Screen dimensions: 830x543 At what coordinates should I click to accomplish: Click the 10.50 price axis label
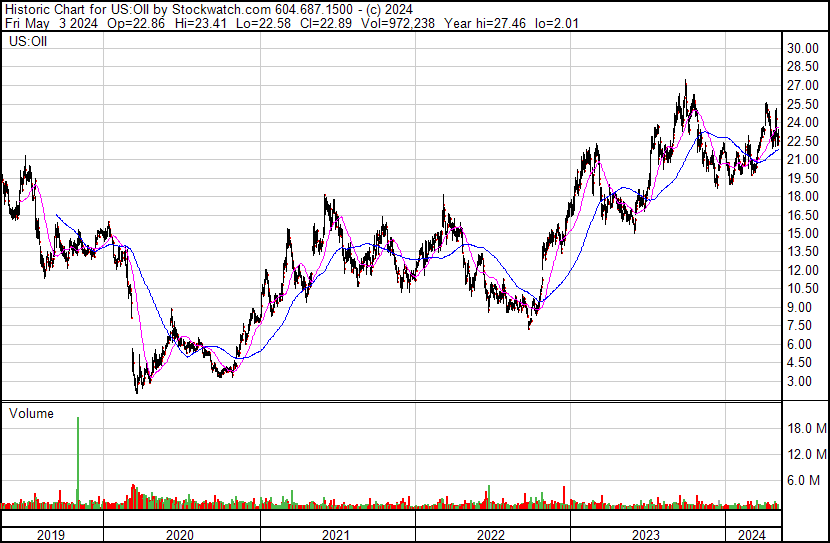tap(803, 288)
